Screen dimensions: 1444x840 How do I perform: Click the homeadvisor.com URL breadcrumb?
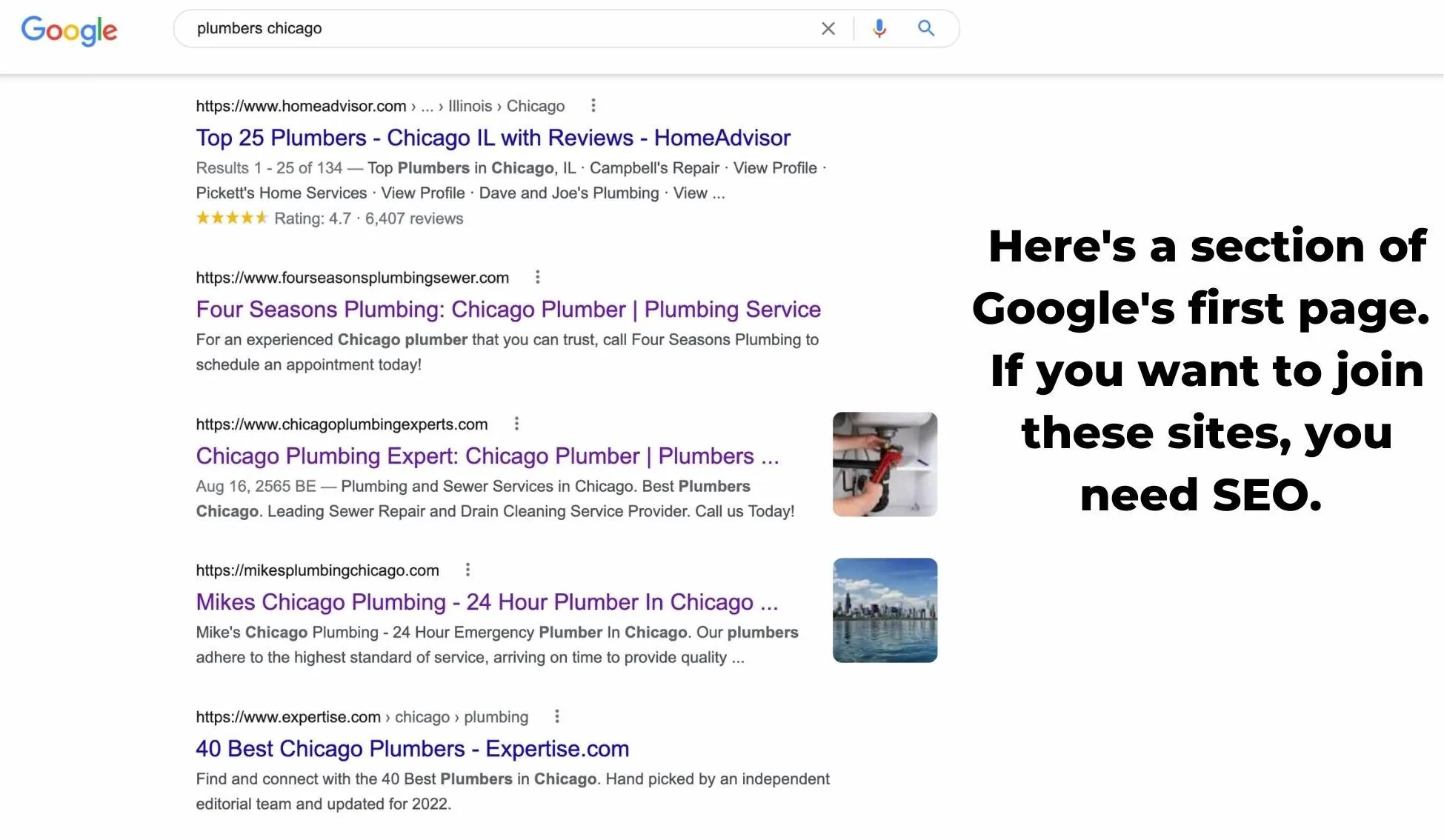301,107
